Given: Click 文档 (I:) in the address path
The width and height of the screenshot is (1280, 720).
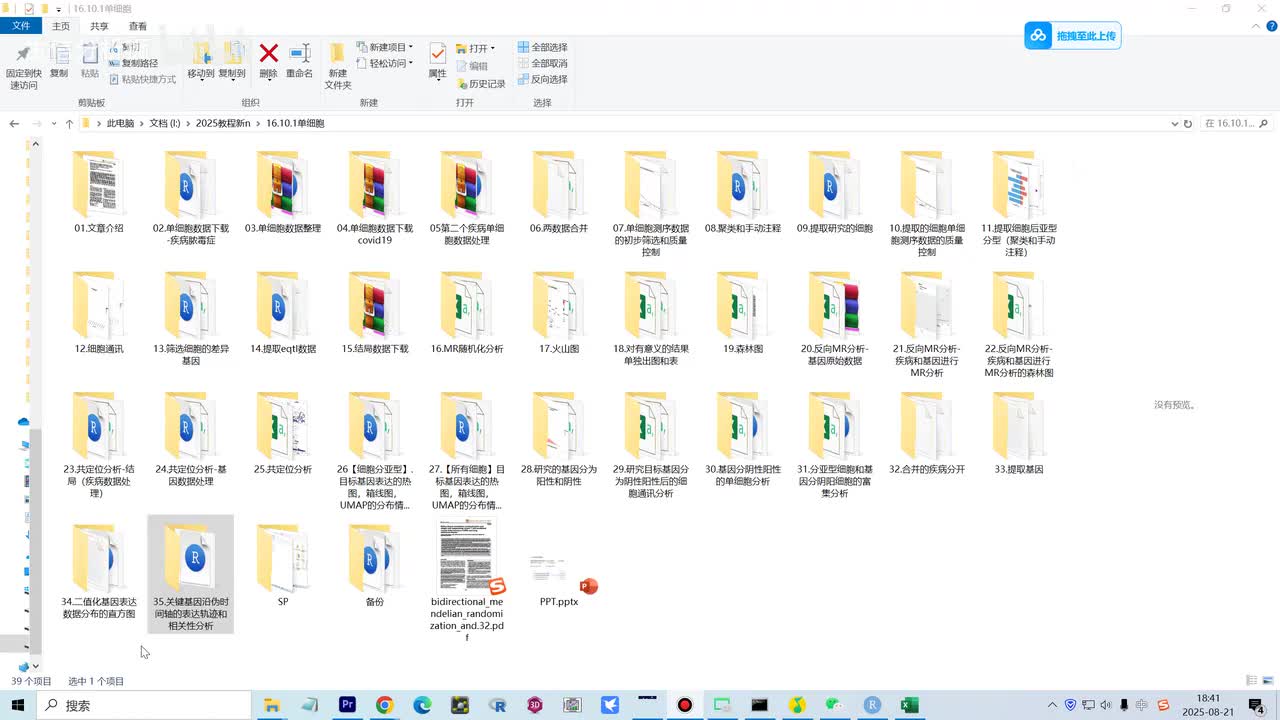Looking at the screenshot, I should tap(165, 124).
